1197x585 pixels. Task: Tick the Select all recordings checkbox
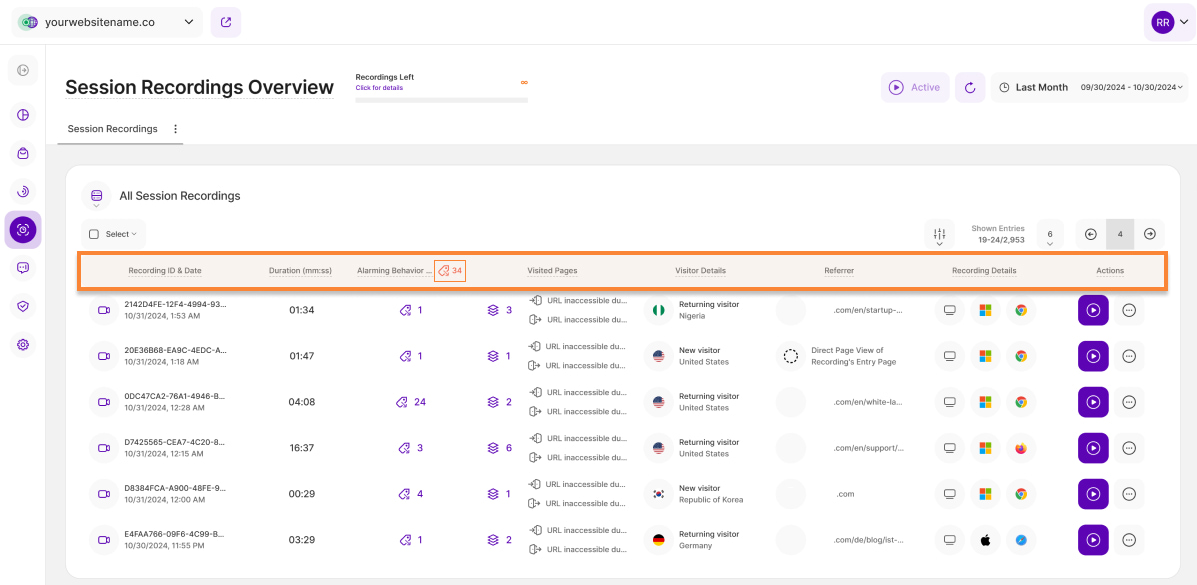click(x=94, y=234)
